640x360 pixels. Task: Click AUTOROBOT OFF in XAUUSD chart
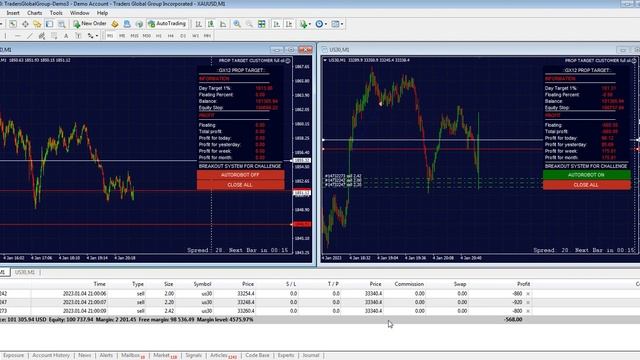[240, 175]
